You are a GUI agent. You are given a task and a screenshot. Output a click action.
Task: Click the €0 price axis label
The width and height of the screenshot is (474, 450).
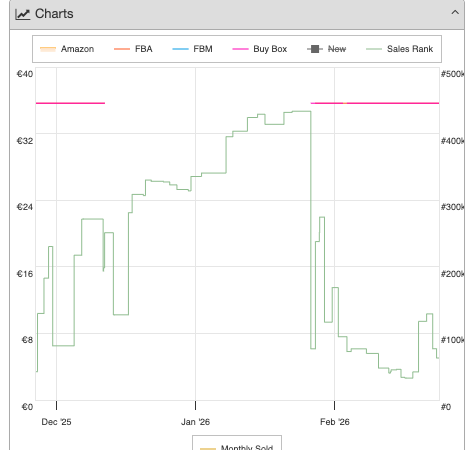27,407
